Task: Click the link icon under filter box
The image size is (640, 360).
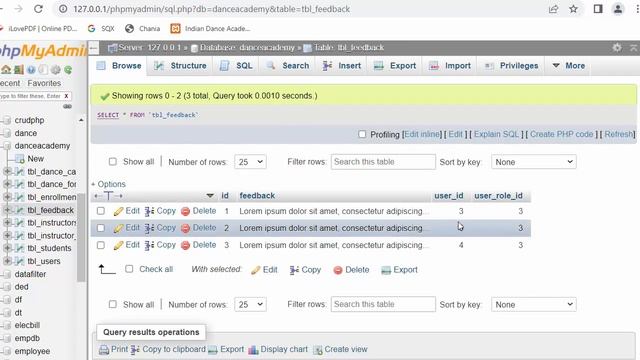Action: 67,107
